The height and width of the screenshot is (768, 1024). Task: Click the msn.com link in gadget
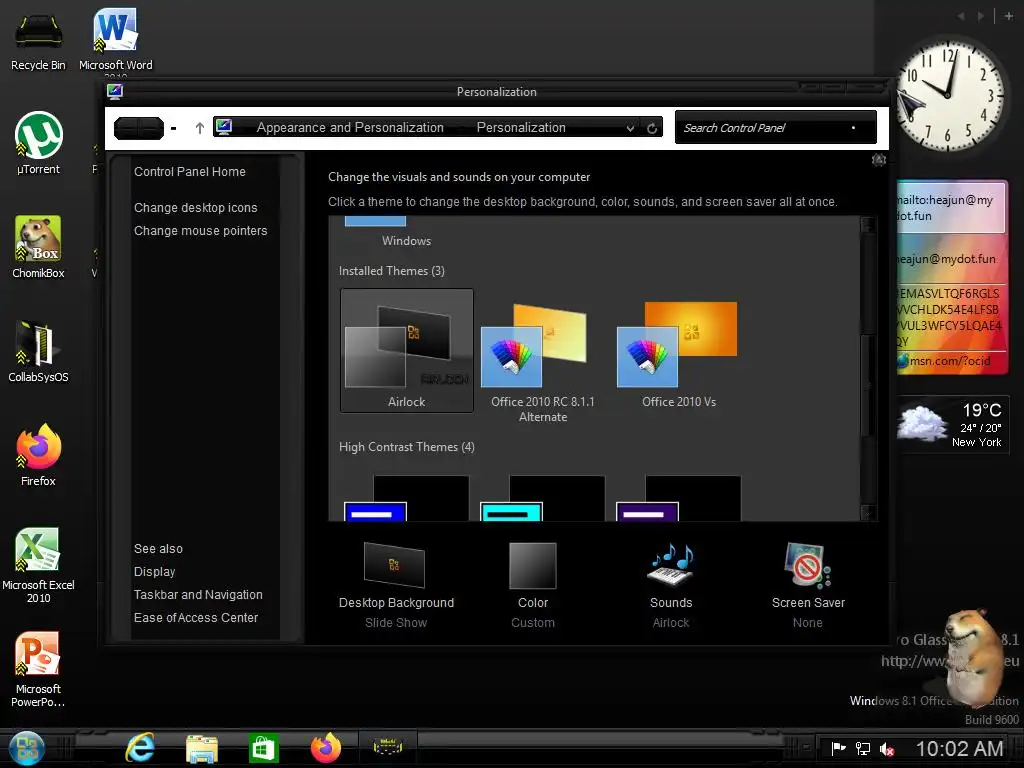point(949,361)
